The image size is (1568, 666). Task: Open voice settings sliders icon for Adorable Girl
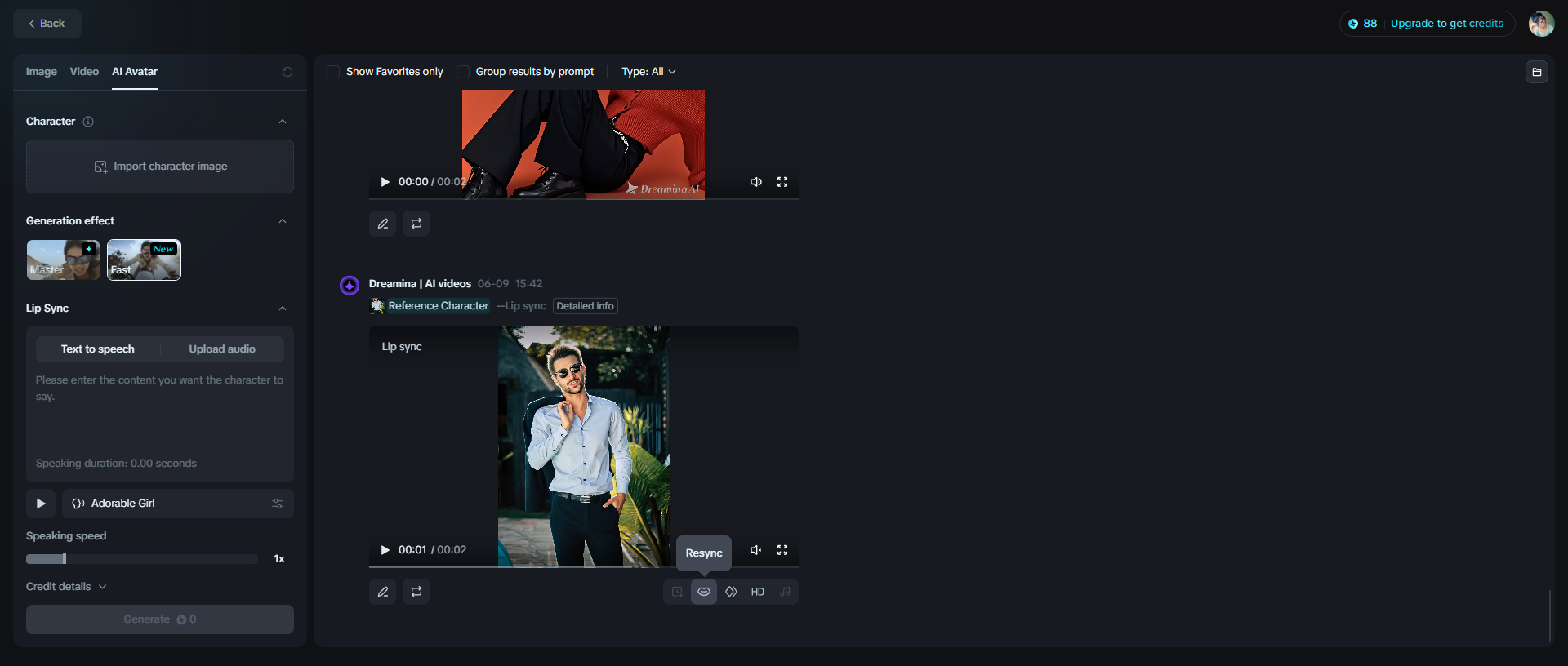coord(278,504)
